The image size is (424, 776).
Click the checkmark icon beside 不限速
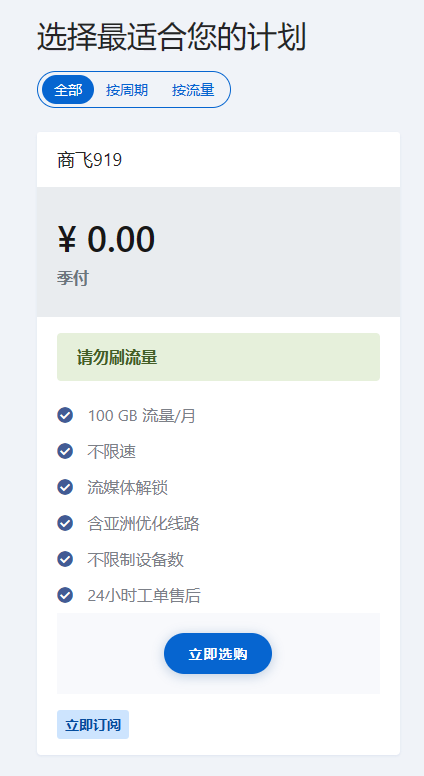[65, 451]
